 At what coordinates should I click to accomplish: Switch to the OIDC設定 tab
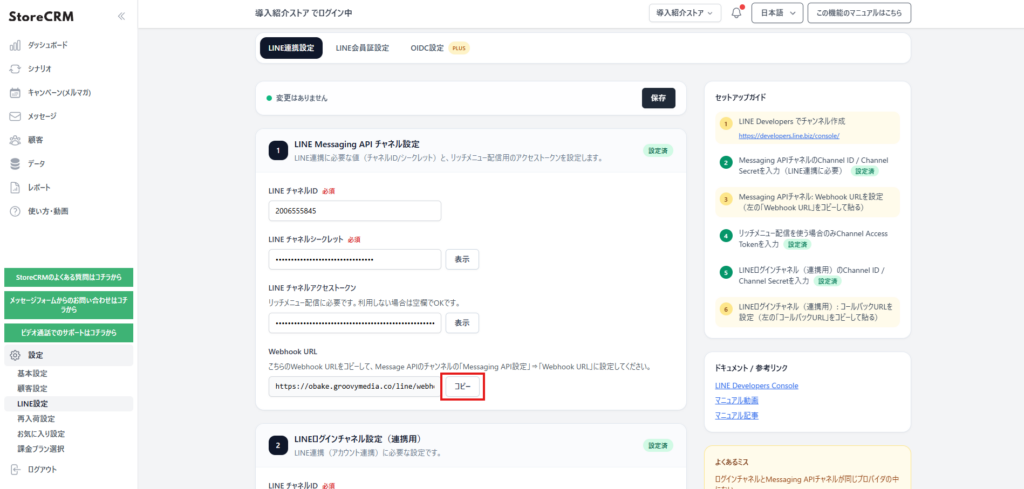click(x=427, y=48)
